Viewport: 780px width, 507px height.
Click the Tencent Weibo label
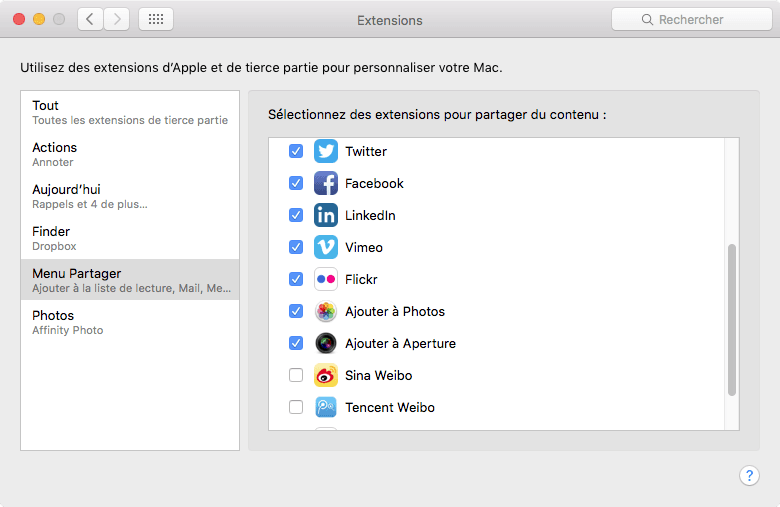pos(390,407)
